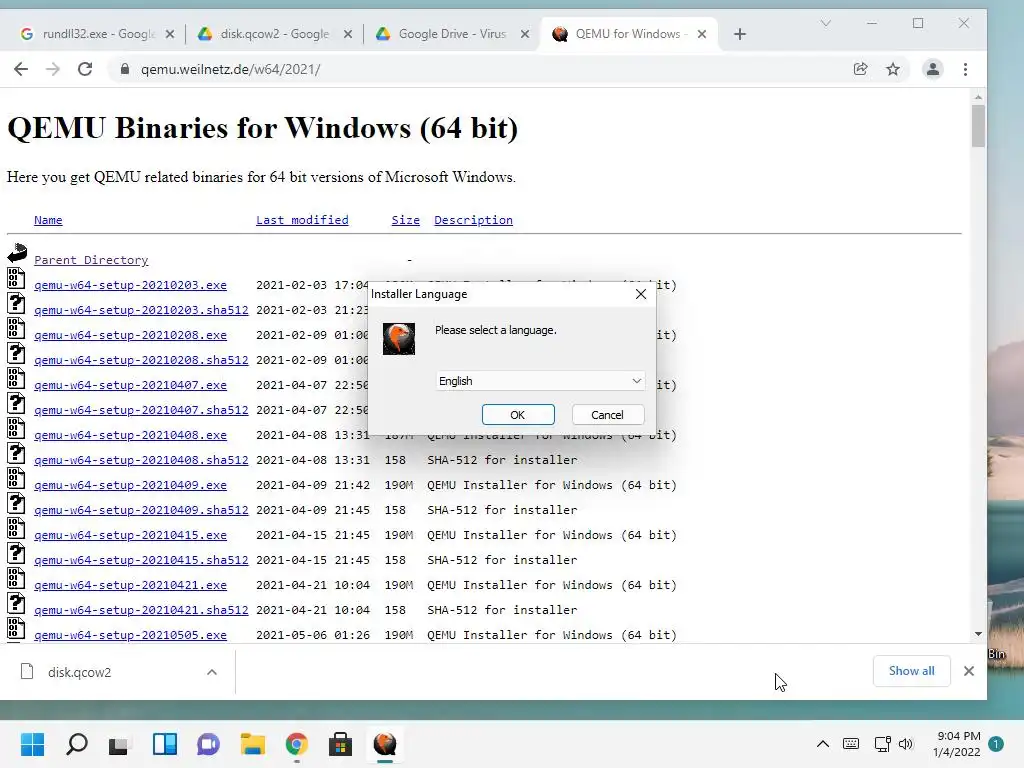Open a new browser tab
Image resolution: width=1024 pixels, height=768 pixels.
tap(739, 34)
